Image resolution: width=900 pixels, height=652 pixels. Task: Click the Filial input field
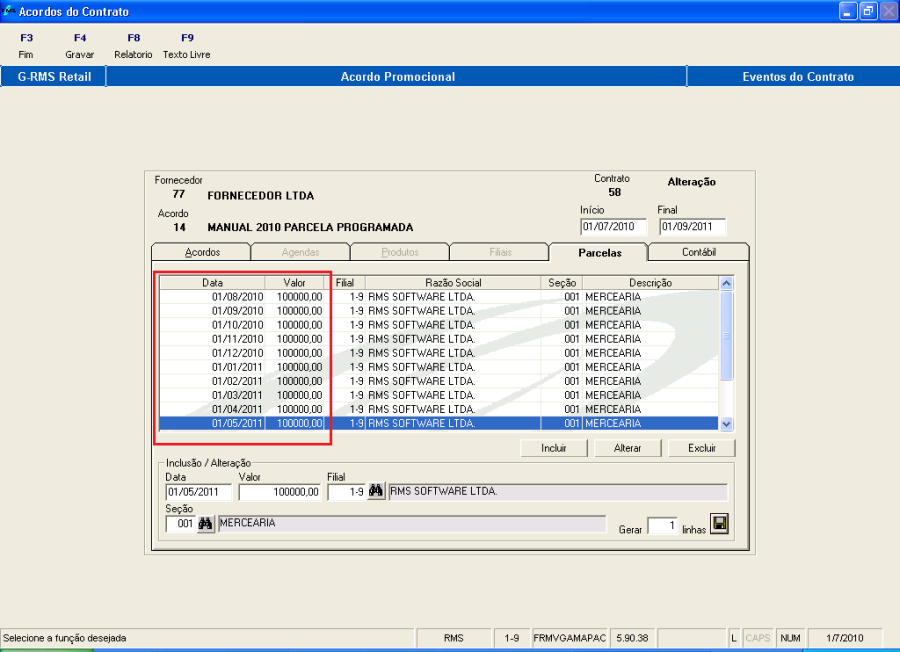(x=347, y=492)
